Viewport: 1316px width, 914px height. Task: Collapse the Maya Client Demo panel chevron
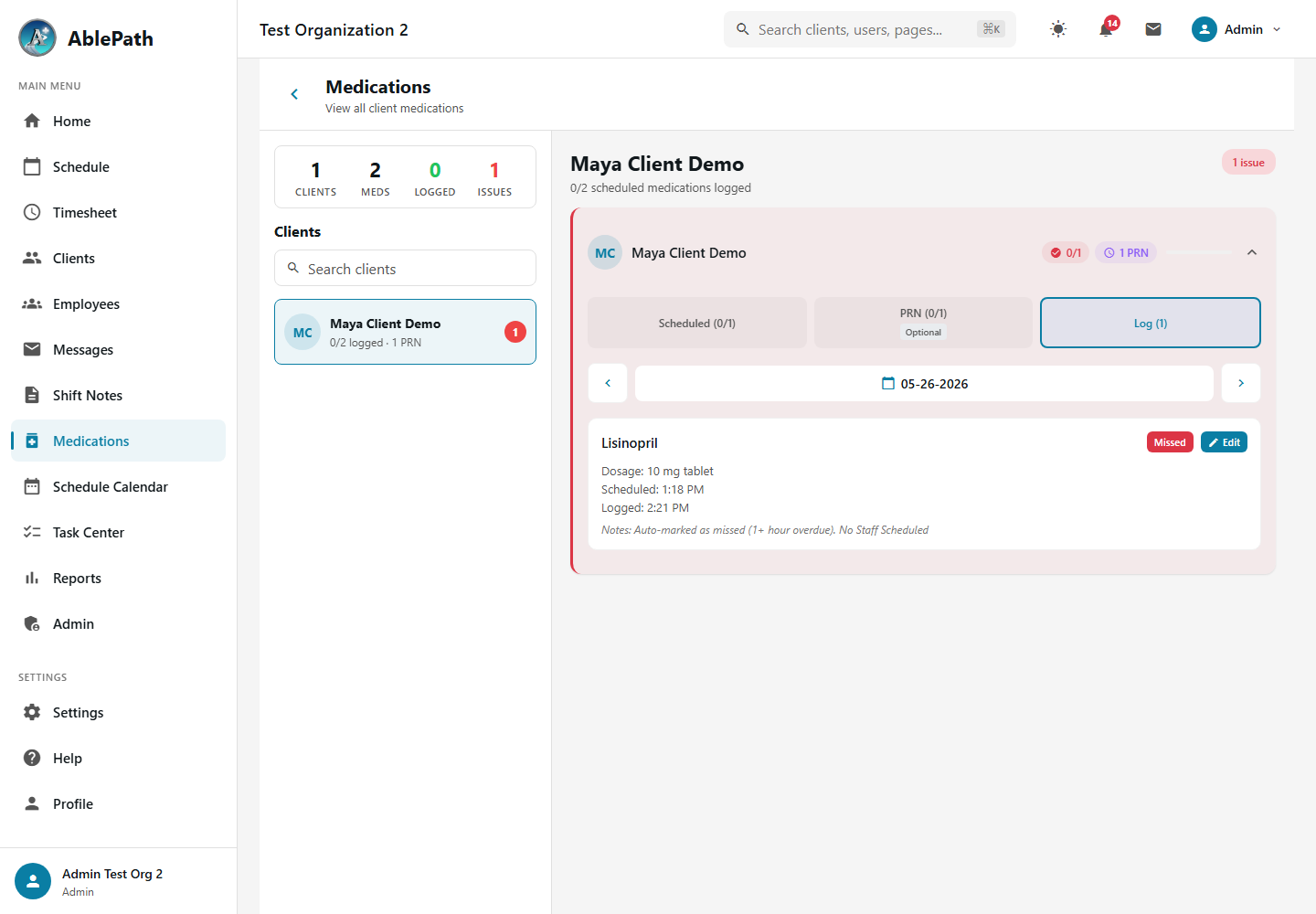(x=1252, y=252)
